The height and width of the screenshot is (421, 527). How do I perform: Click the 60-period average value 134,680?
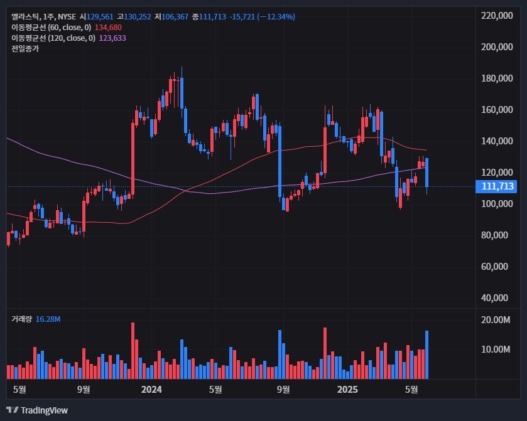pos(108,27)
